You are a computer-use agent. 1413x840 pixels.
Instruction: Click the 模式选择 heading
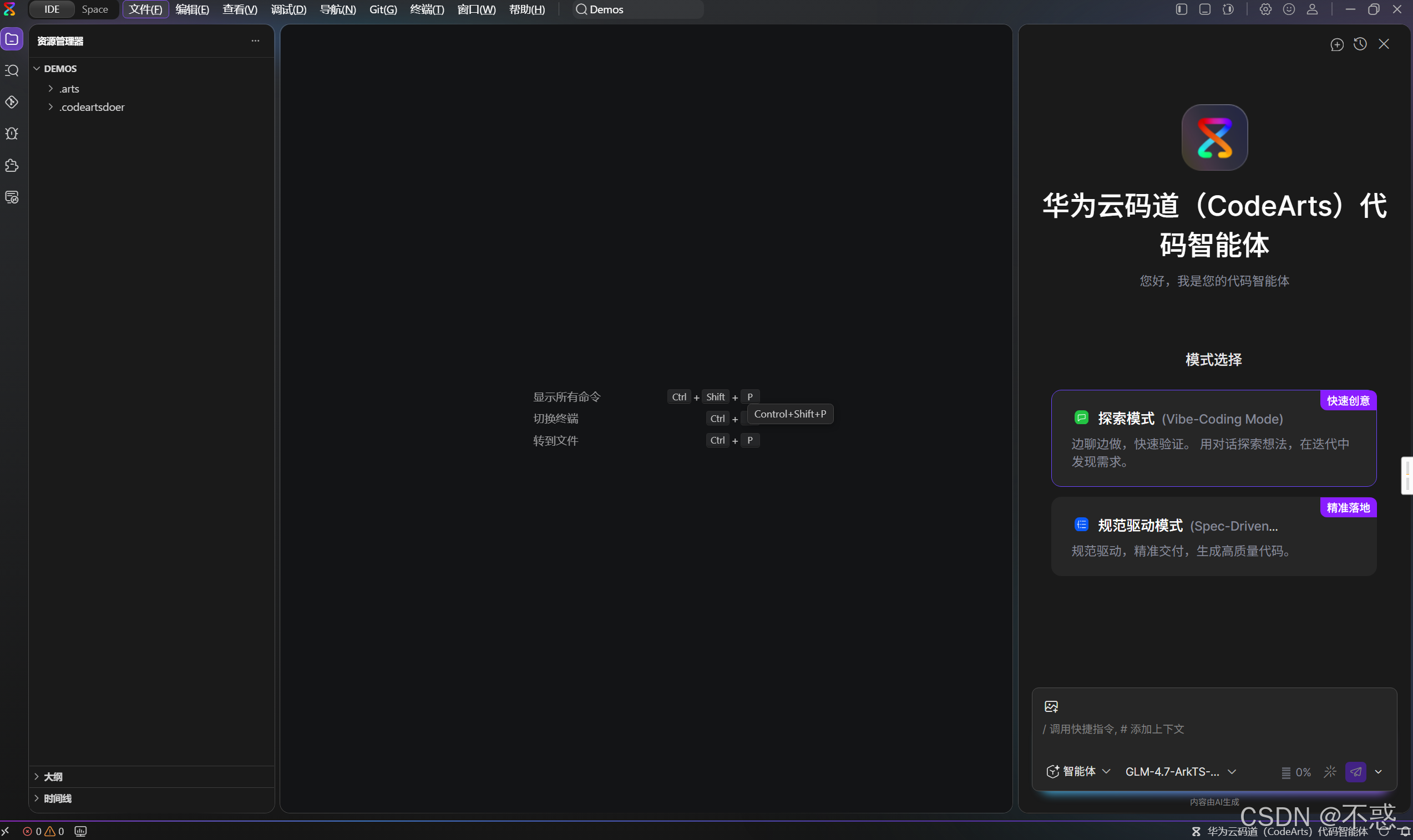click(1214, 359)
